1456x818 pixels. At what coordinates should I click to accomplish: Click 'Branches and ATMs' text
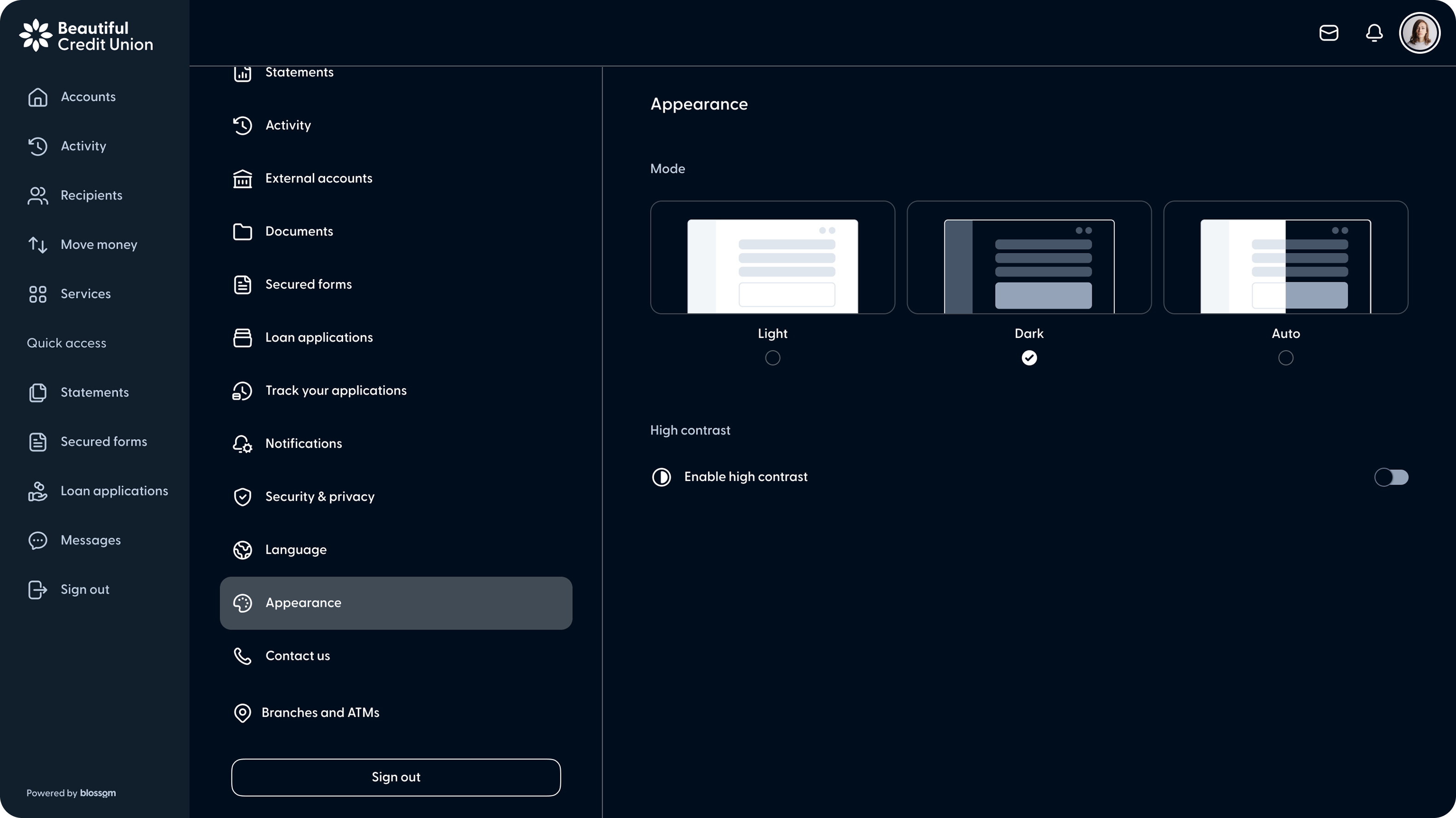(320, 713)
